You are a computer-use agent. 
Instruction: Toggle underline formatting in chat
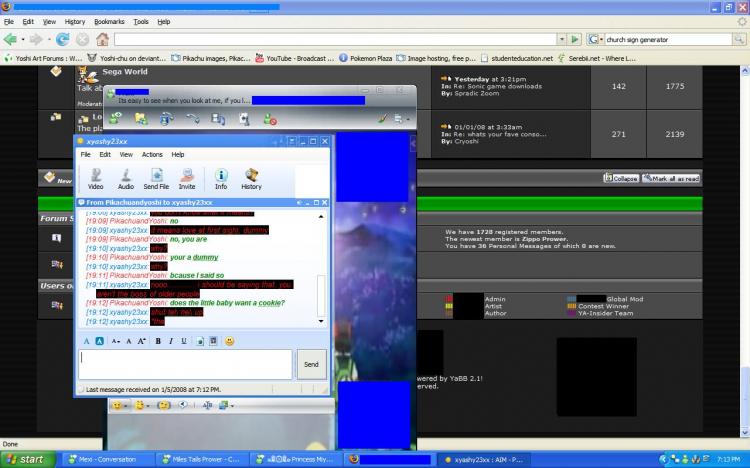click(184, 341)
